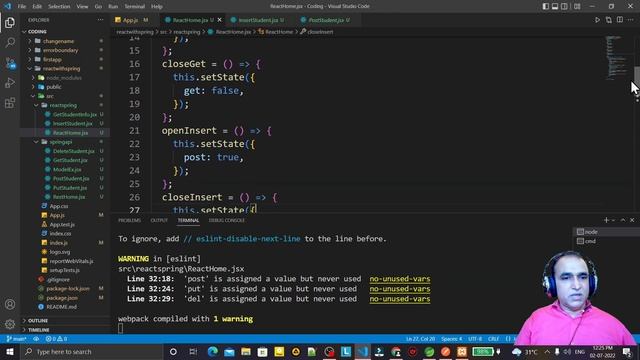Expand the firstapp folder

pos(65,59)
